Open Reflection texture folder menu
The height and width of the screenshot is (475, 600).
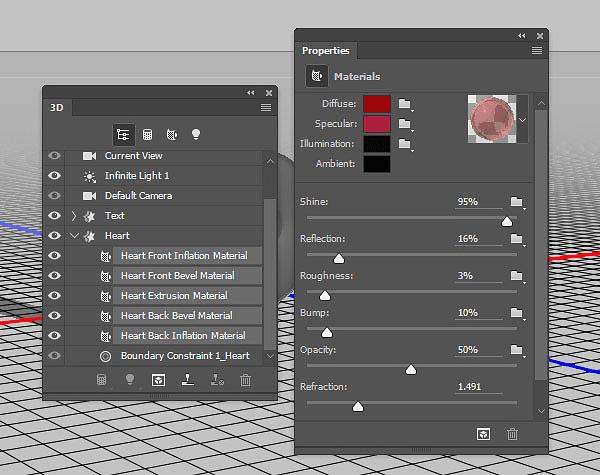[x=517, y=239]
